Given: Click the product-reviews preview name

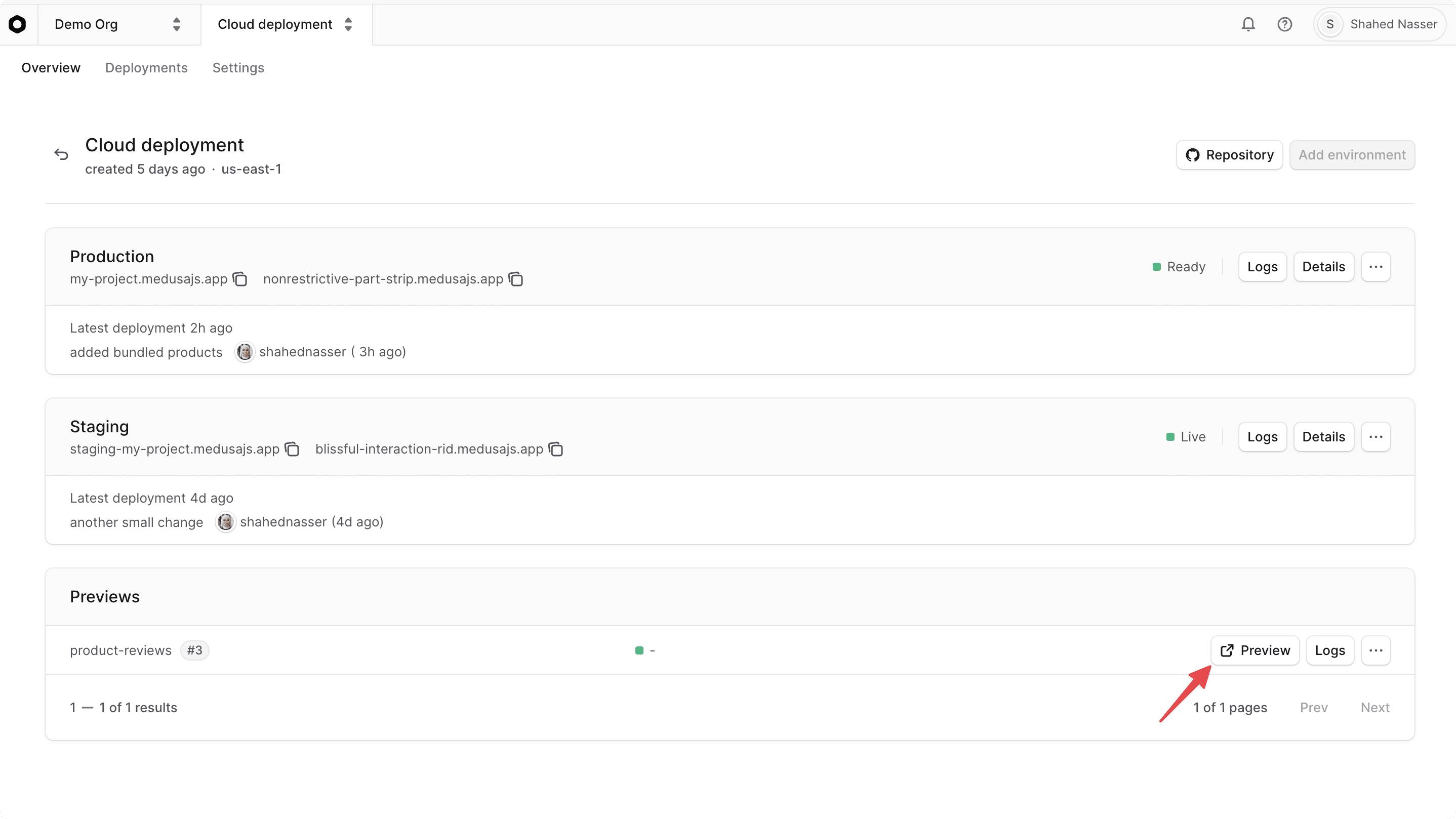Looking at the screenshot, I should pos(120,650).
